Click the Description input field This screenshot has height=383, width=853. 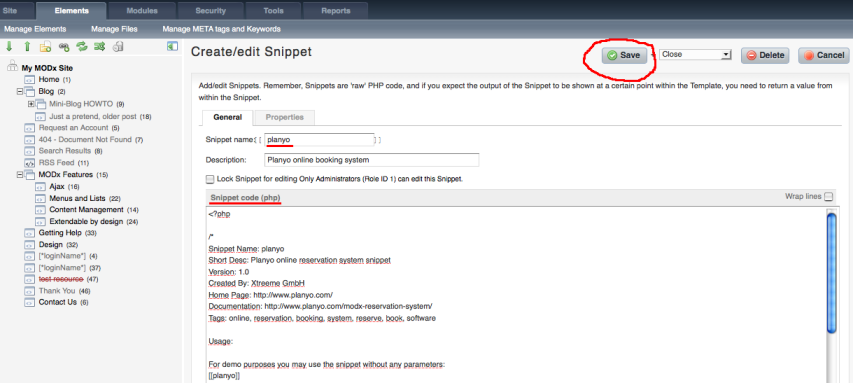[372, 160]
